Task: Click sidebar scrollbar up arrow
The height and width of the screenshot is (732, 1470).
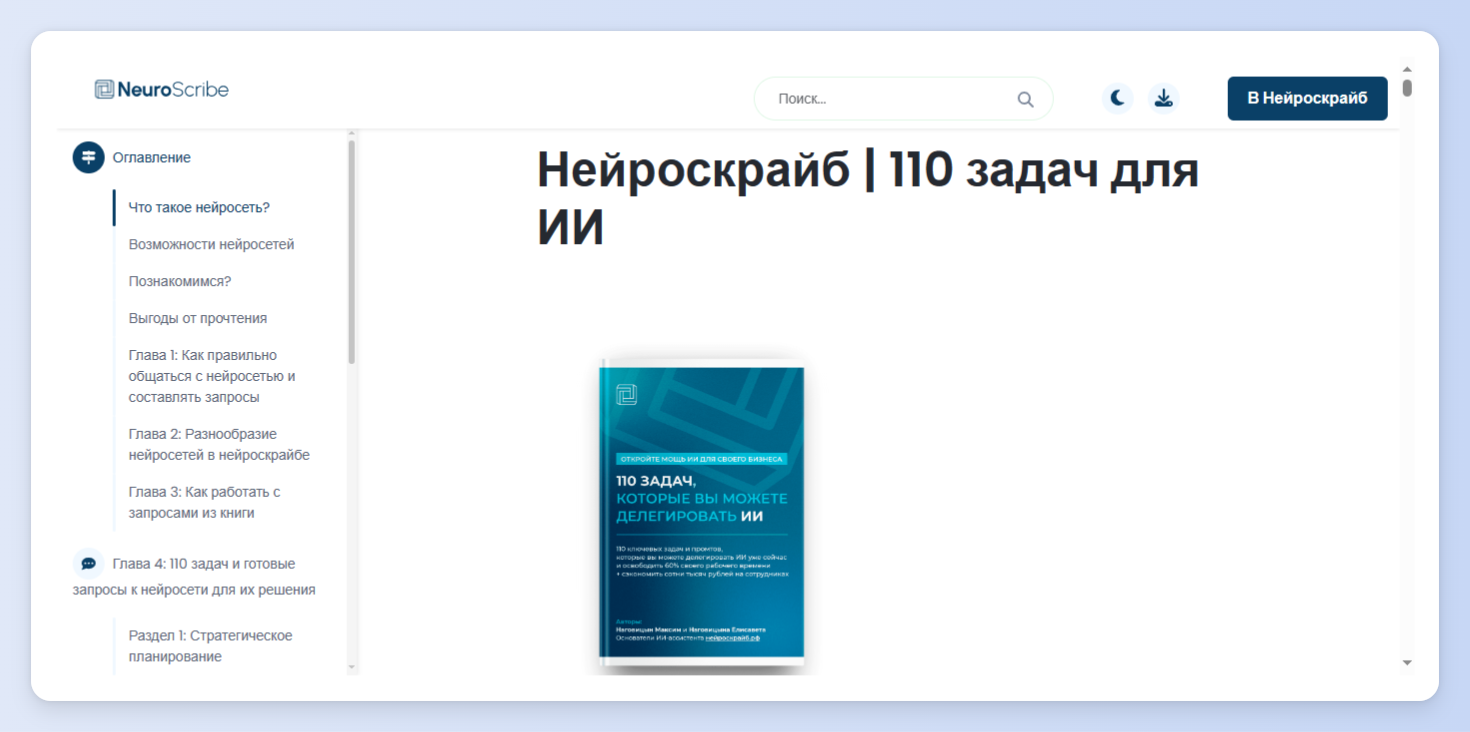Action: click(351, 134)
